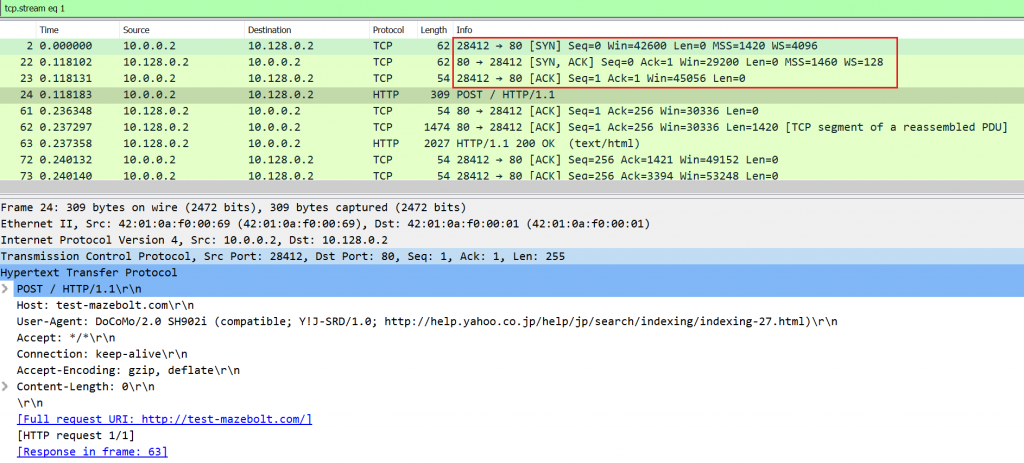Screen dimensions: 1024x463
Task: Select packet 22 SYN, ACK row
Action: point(512,63)
